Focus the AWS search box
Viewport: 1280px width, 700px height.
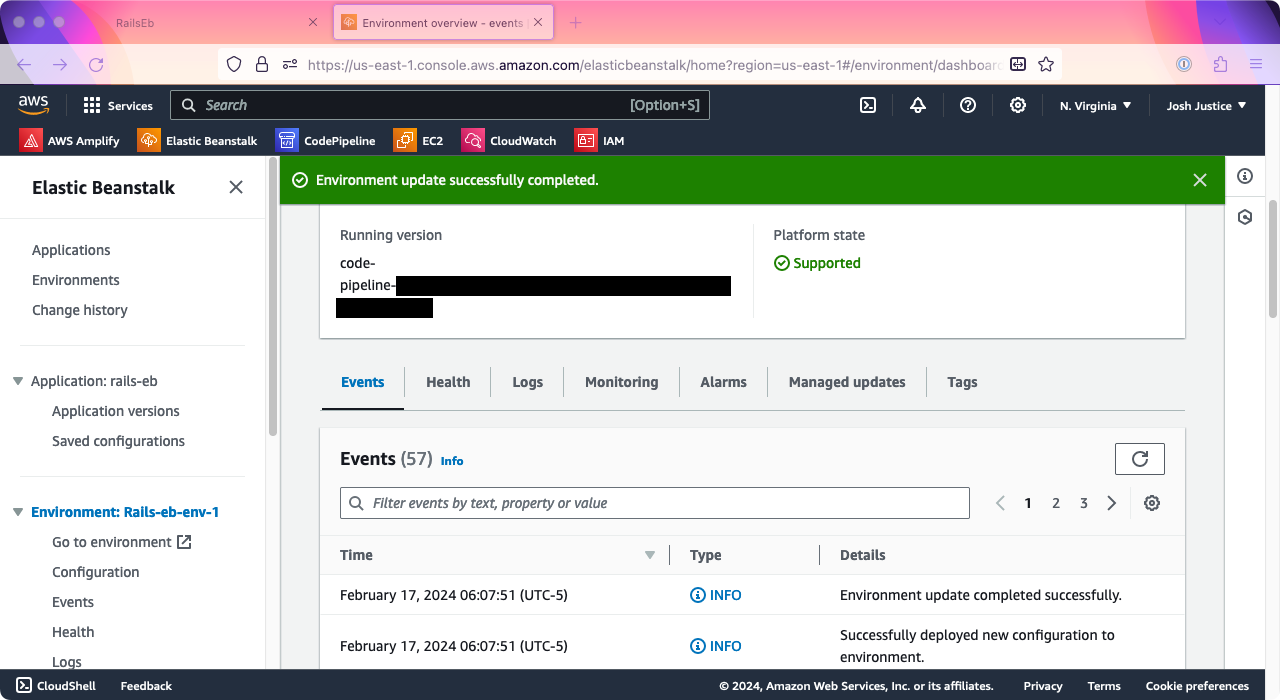[440, 105]
